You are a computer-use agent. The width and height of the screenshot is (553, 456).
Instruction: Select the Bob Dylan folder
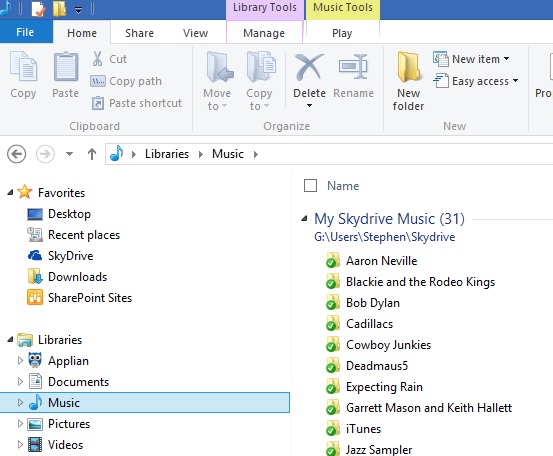[x=363, y=303]
